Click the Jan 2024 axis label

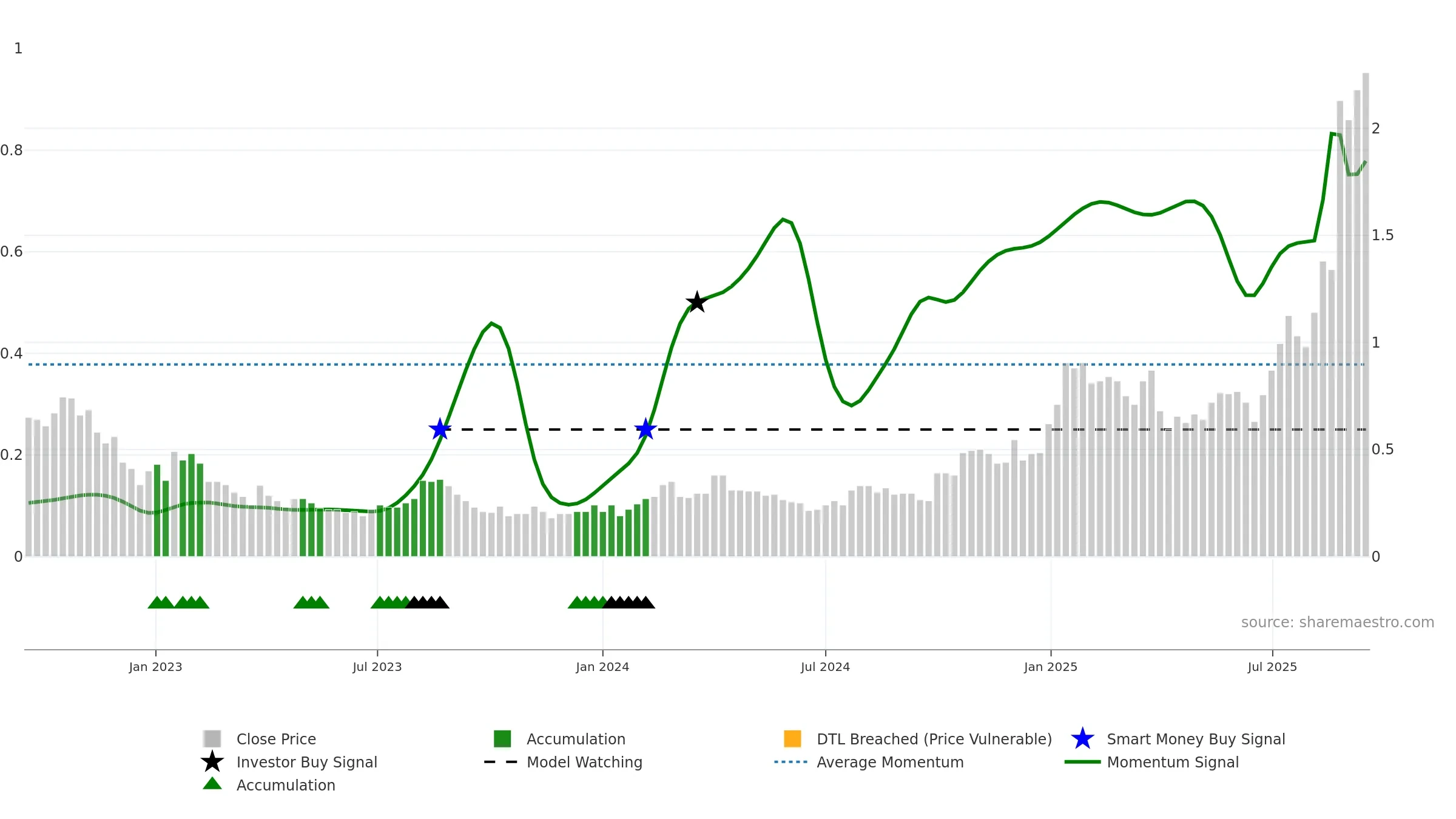[602, 667]
